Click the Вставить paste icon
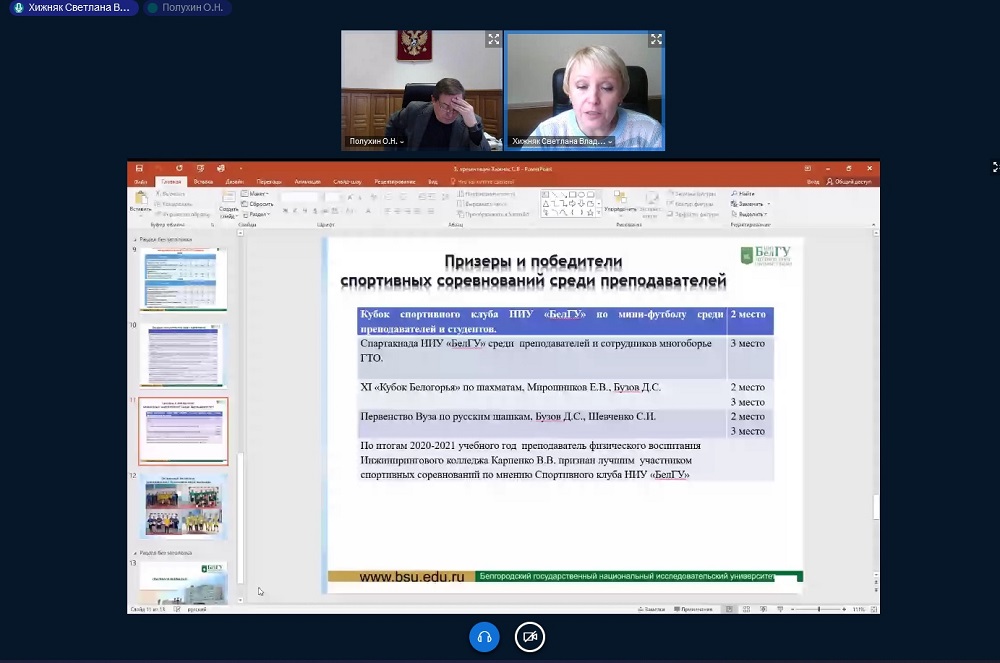The width and height of the screenshot is (1000, 663). [140, 200]
